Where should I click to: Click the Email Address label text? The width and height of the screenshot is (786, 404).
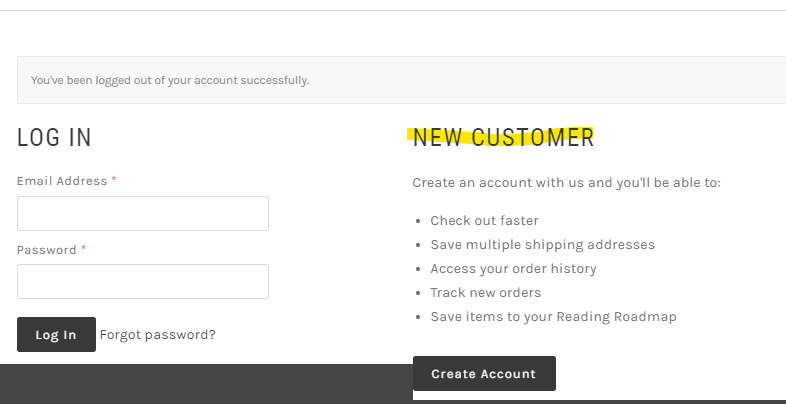point(62,181)
